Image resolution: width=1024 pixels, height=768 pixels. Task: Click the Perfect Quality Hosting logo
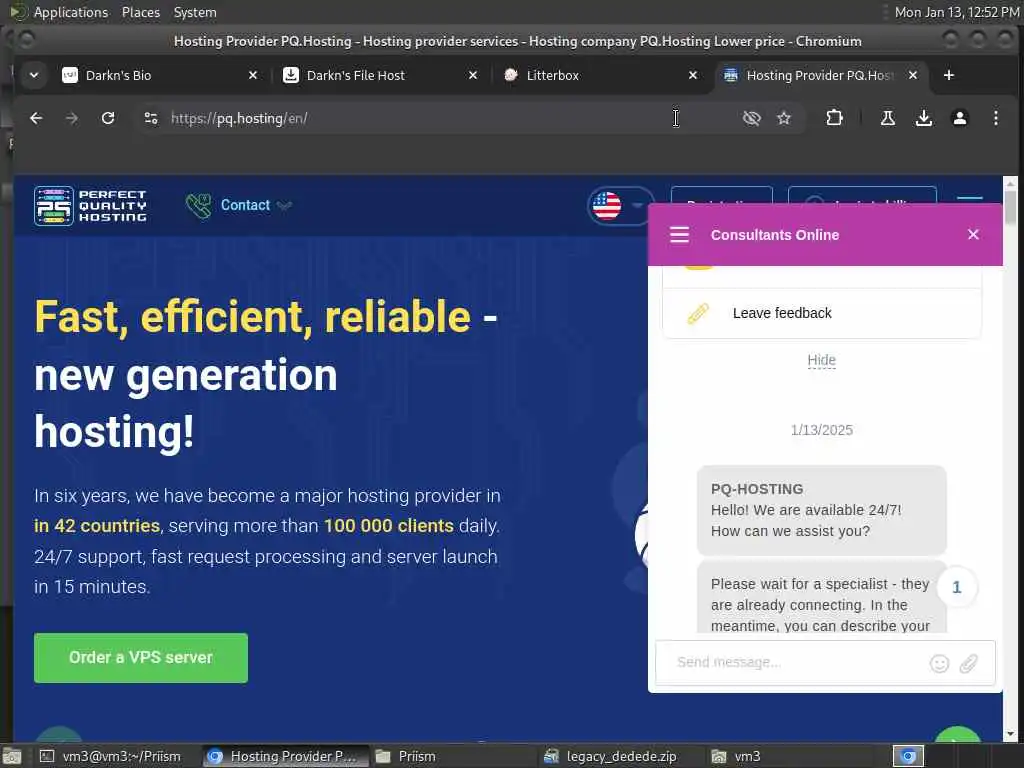coord(90,205)
